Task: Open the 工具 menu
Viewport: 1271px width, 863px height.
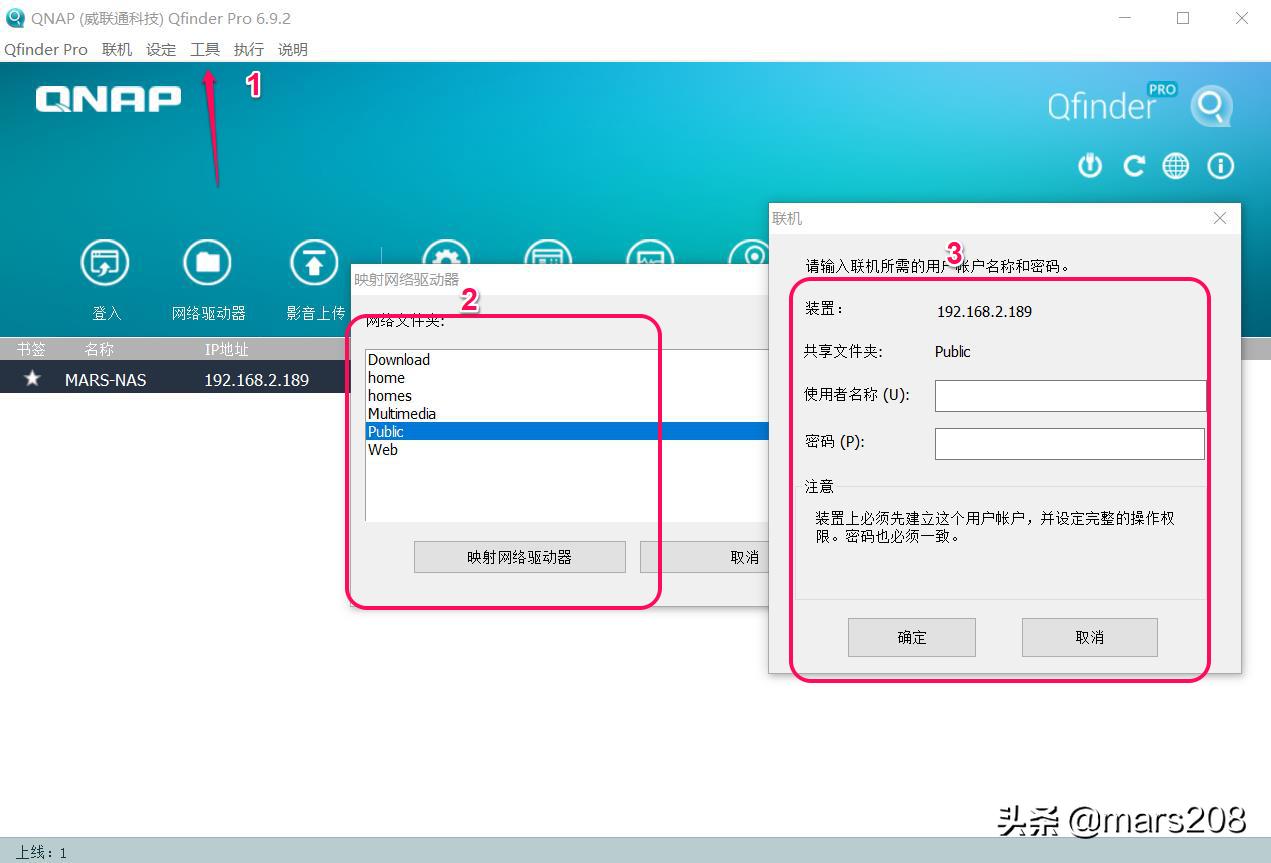Action: (204, 49)
